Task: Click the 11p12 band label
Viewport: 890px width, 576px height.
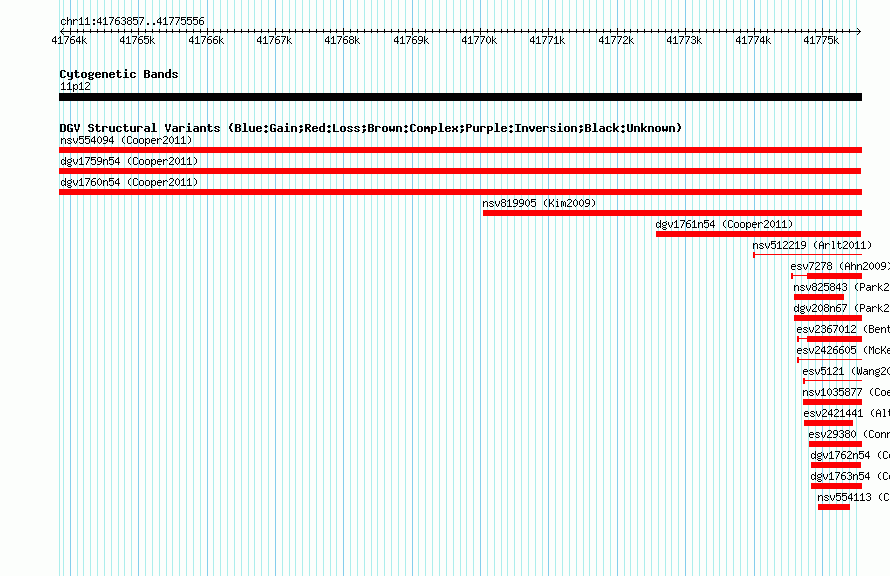Action: click(75, 86)
